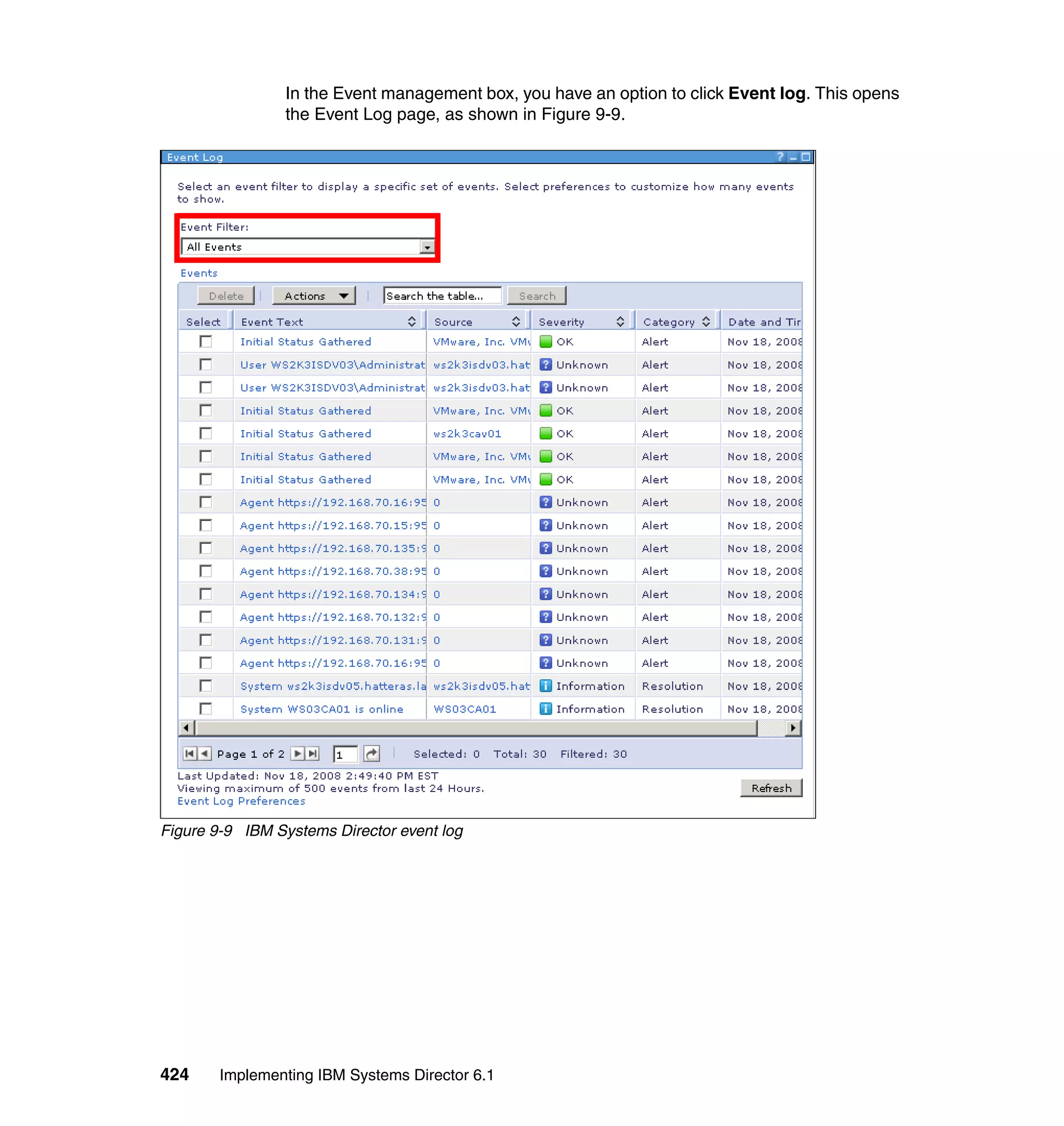Click Unknown icon in 192.168.70.15 agent row
Viewport: 1064px width, 1126px height.
[x=546, y=525]
